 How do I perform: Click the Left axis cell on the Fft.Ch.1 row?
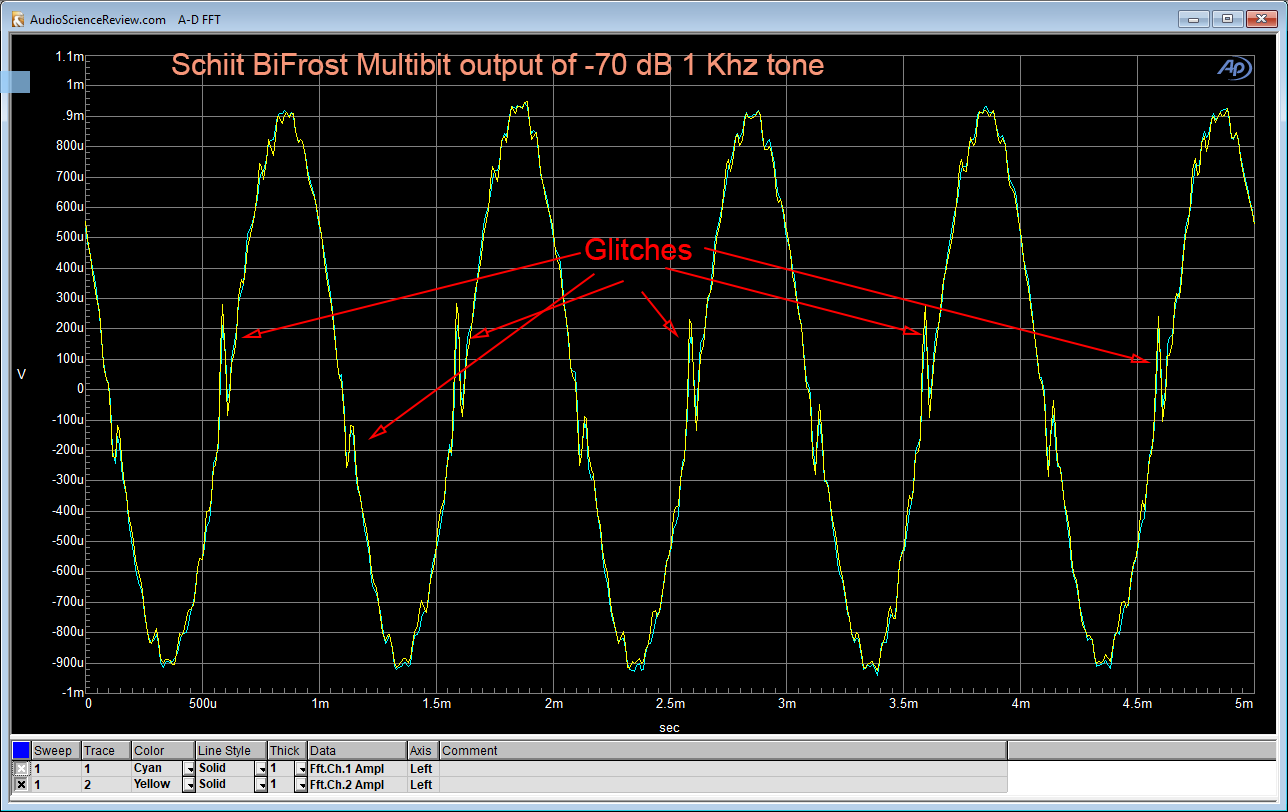tap(423, 768)
